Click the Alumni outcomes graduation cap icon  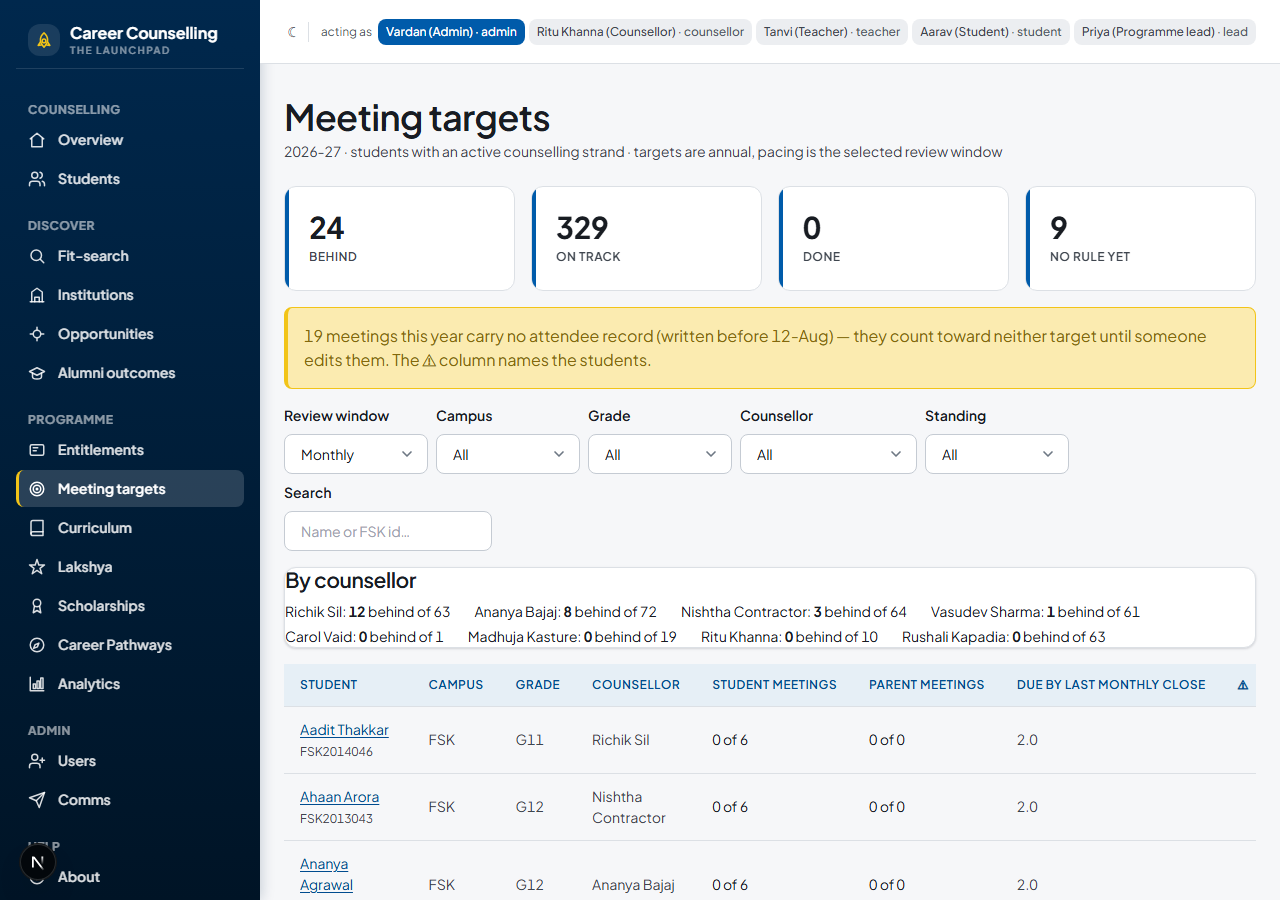point(37,373)
